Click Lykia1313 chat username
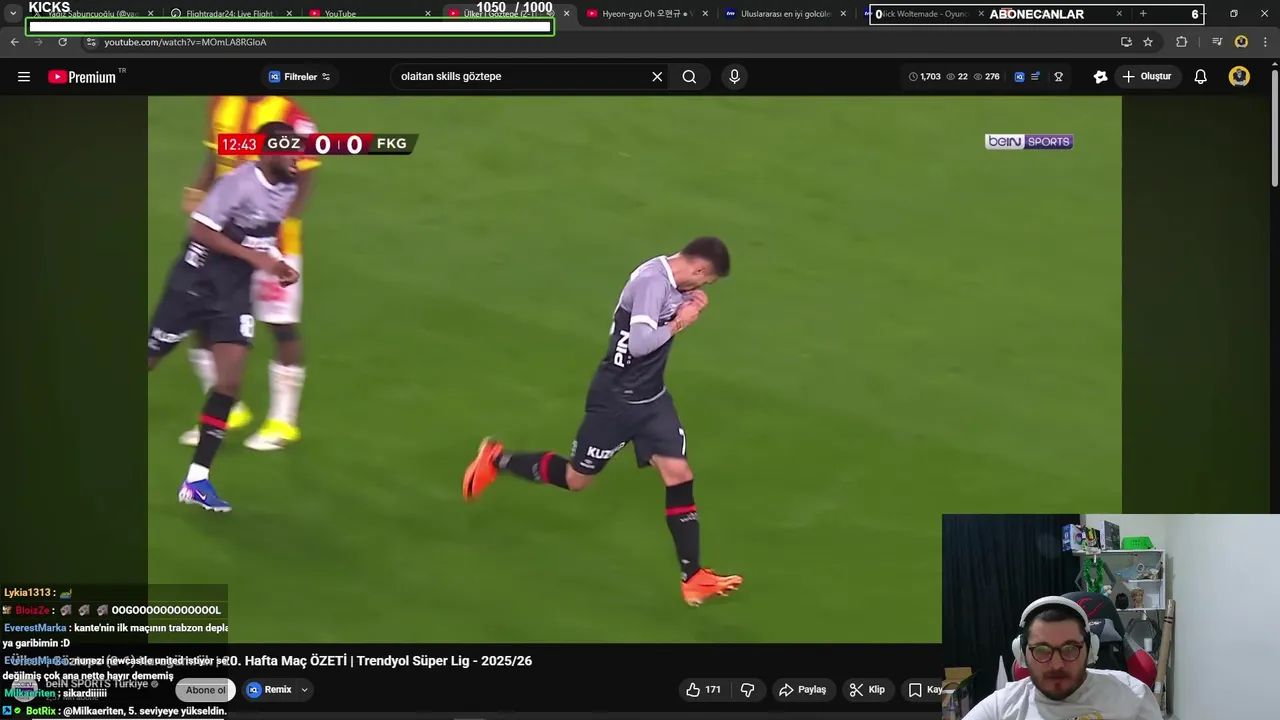 click(27, 593)
